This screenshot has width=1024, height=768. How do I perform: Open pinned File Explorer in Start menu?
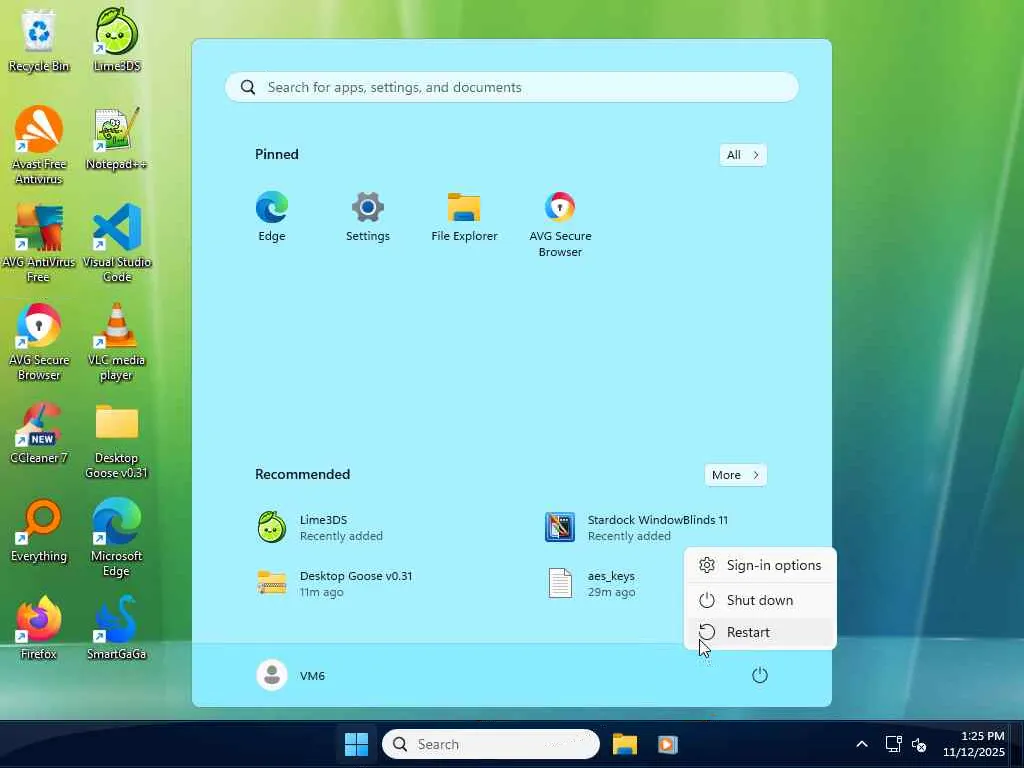coord(464,217)
